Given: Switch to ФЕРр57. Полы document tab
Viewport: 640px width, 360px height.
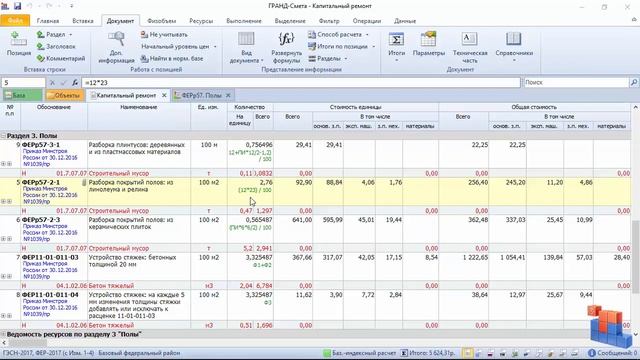Looking at the screenshot, I should (201, 96).
